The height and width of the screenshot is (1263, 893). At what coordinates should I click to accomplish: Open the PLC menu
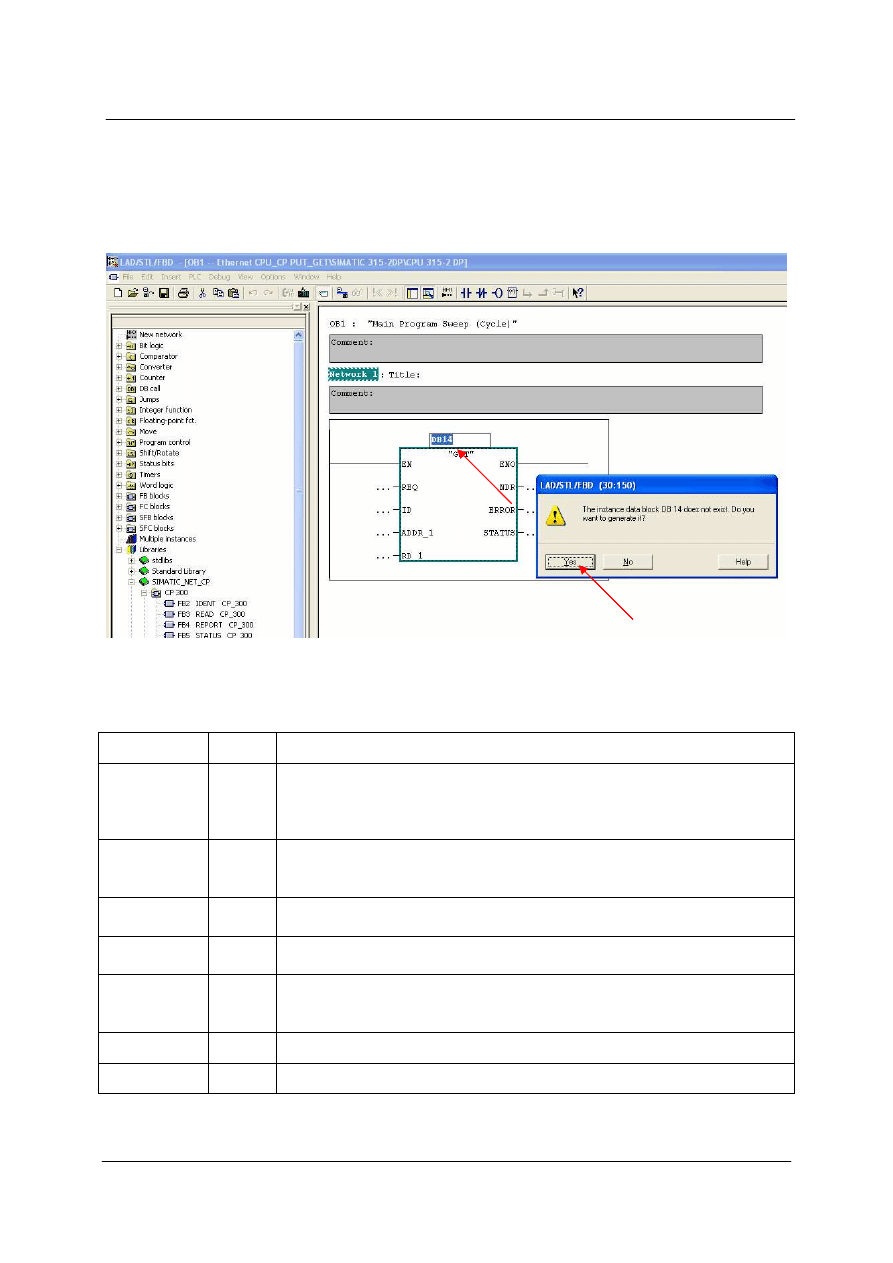194,276
